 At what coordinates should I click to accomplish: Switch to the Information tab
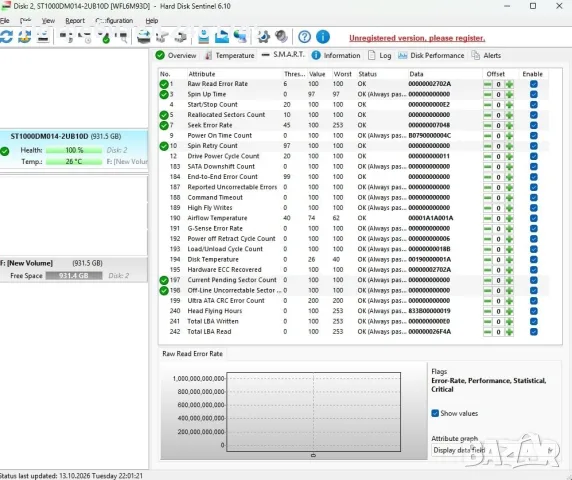[x=336, y=55]
